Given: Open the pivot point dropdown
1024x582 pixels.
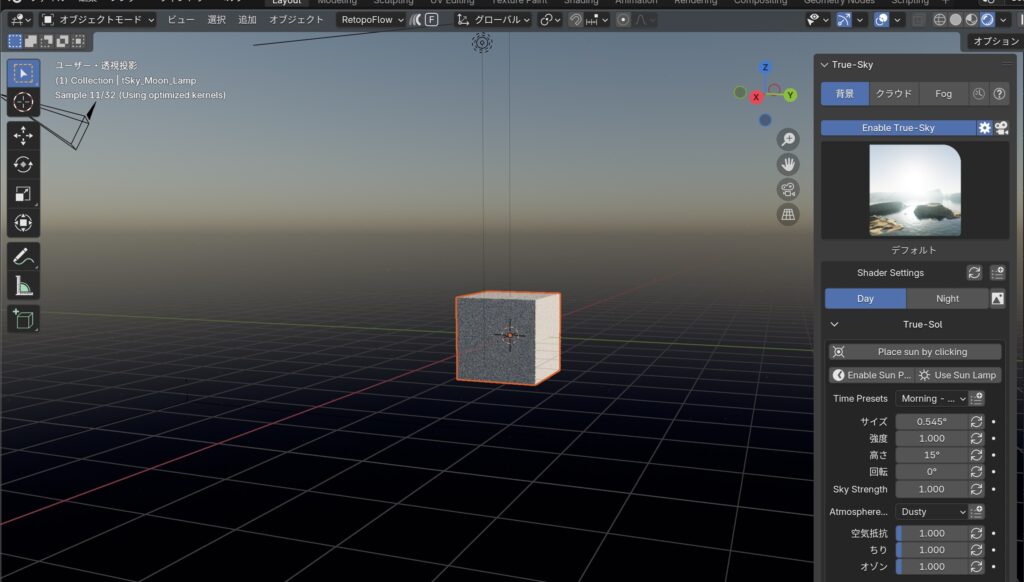Looking at the screenshot, I should click(550, 20).
